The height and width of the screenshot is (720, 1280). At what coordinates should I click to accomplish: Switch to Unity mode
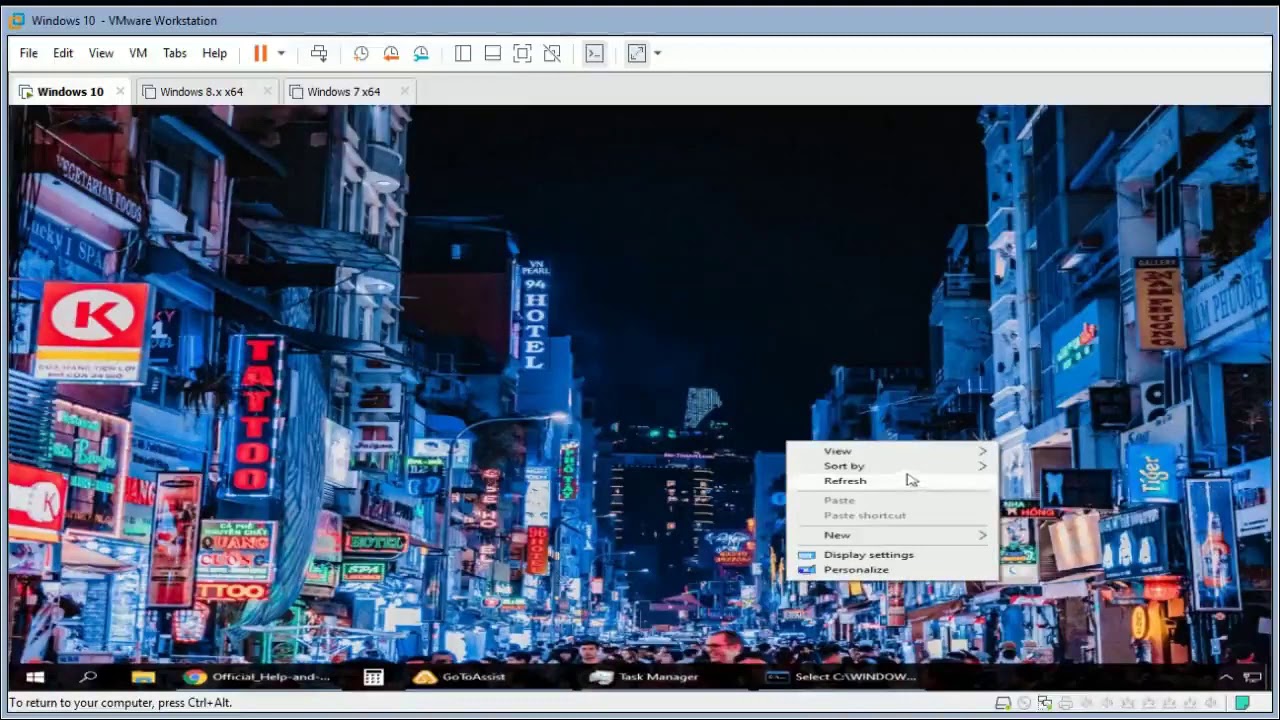point(552,53)
